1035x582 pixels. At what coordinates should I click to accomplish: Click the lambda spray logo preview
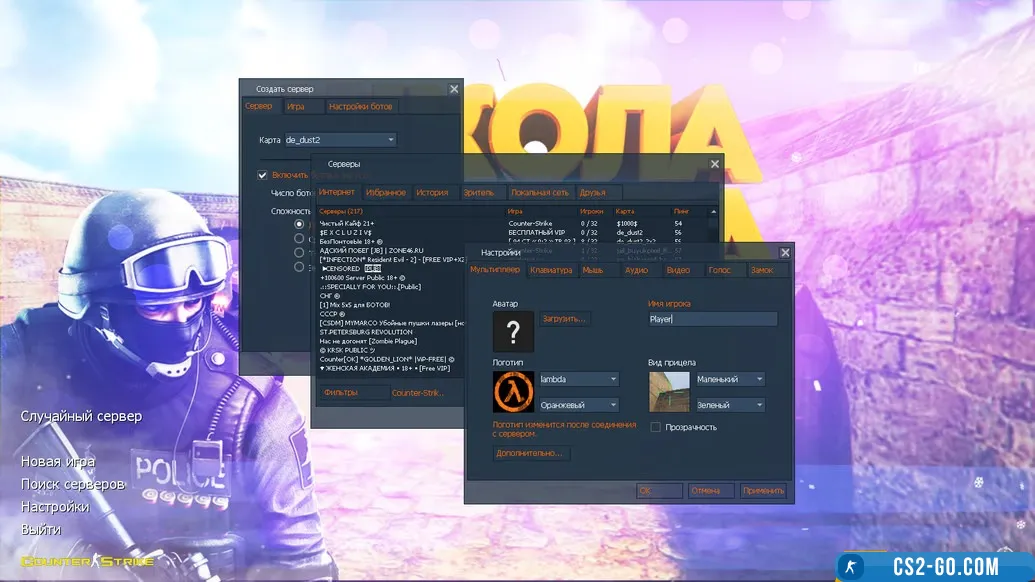click(513, 391)
